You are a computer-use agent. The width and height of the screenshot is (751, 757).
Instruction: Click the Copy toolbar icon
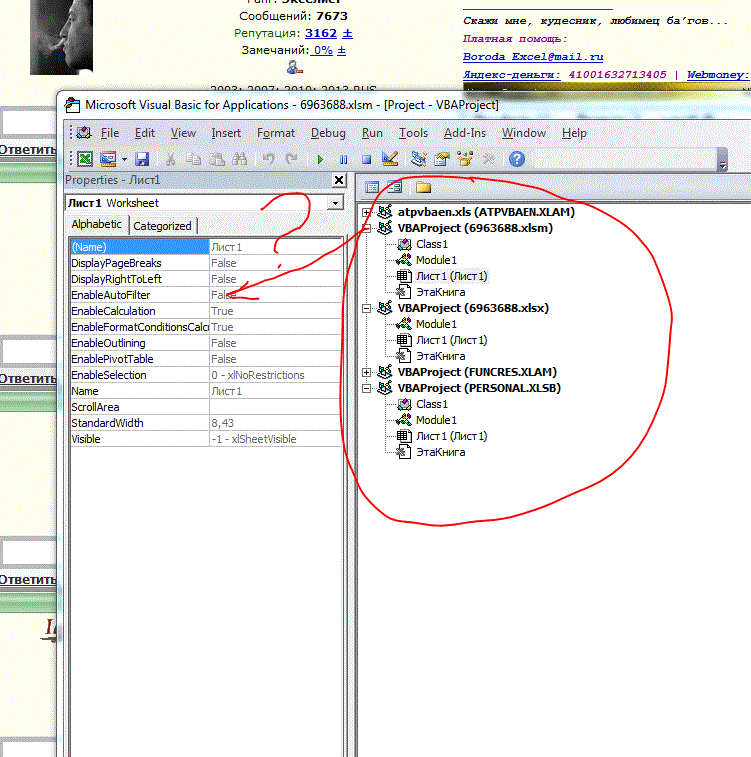194,159
